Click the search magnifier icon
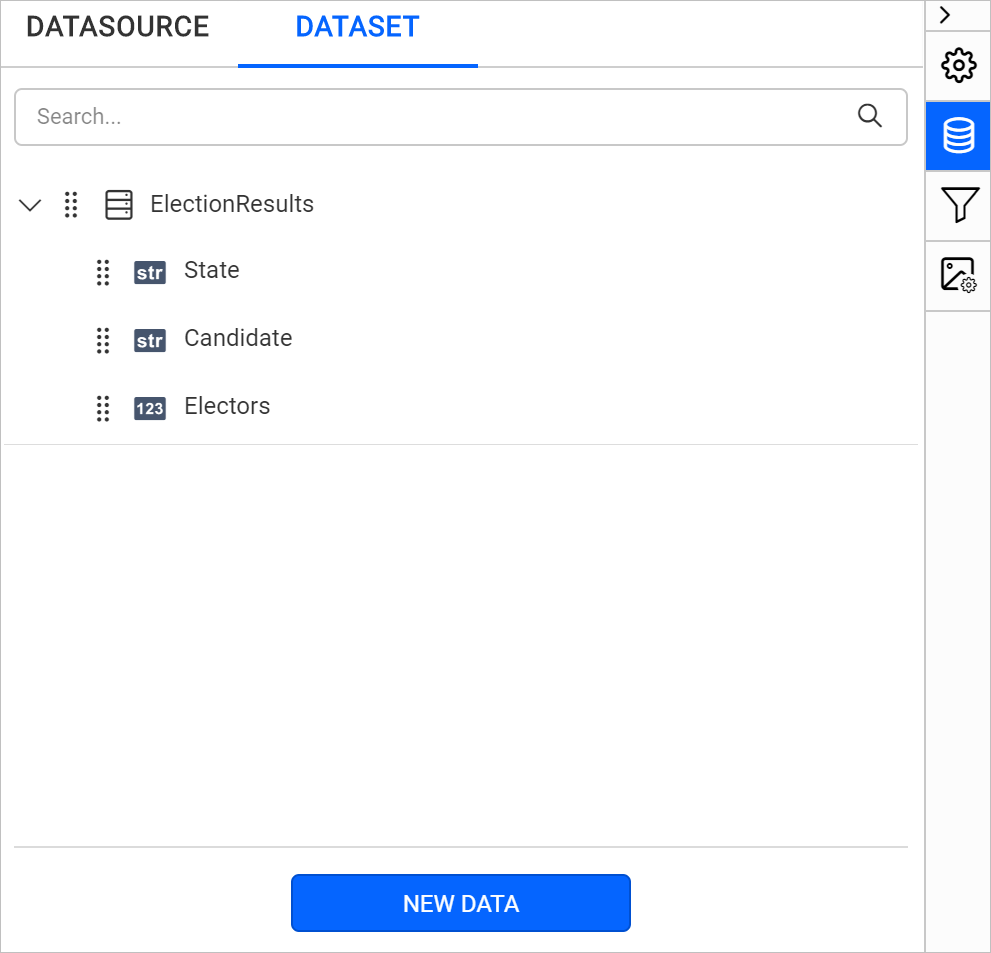Image resolution: width=991 pixels, height=953 pixels. pyautogui.click(x=870, y=116)
